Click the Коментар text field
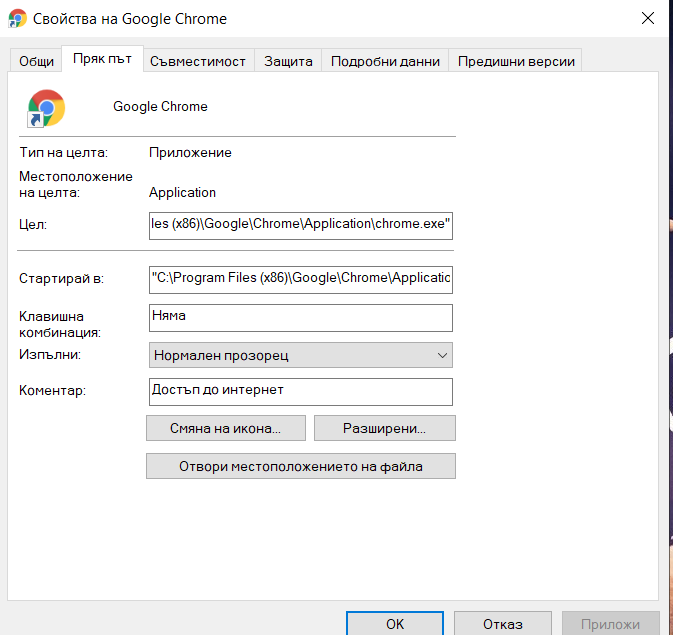Screen dimensions: 673x635 click(300, 392)
